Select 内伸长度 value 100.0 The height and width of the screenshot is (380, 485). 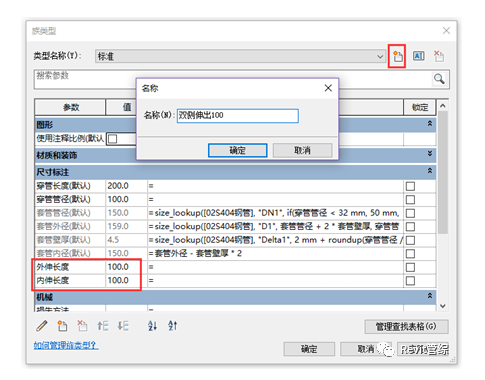click(118, 280)
